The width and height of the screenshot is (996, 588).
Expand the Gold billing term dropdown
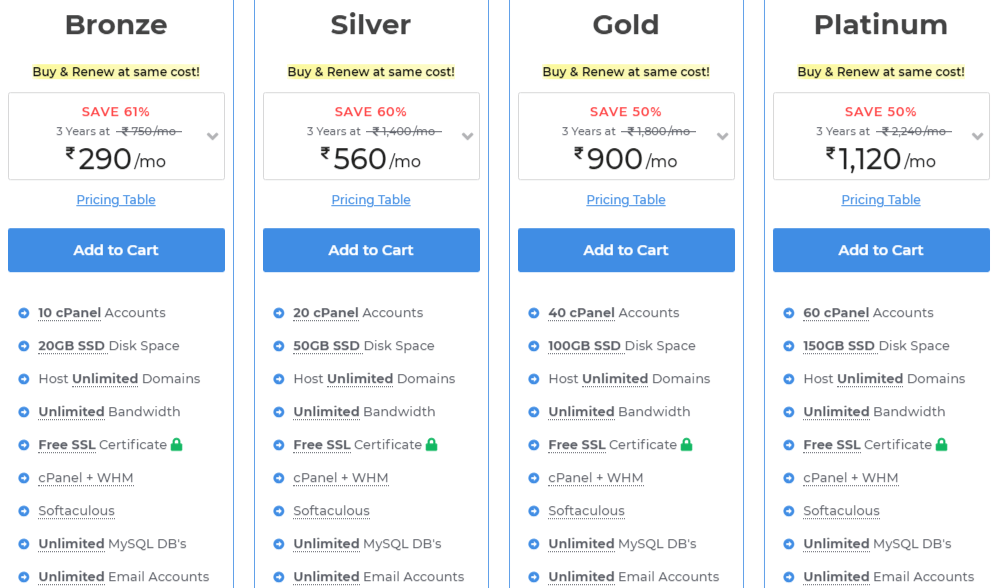722,137
